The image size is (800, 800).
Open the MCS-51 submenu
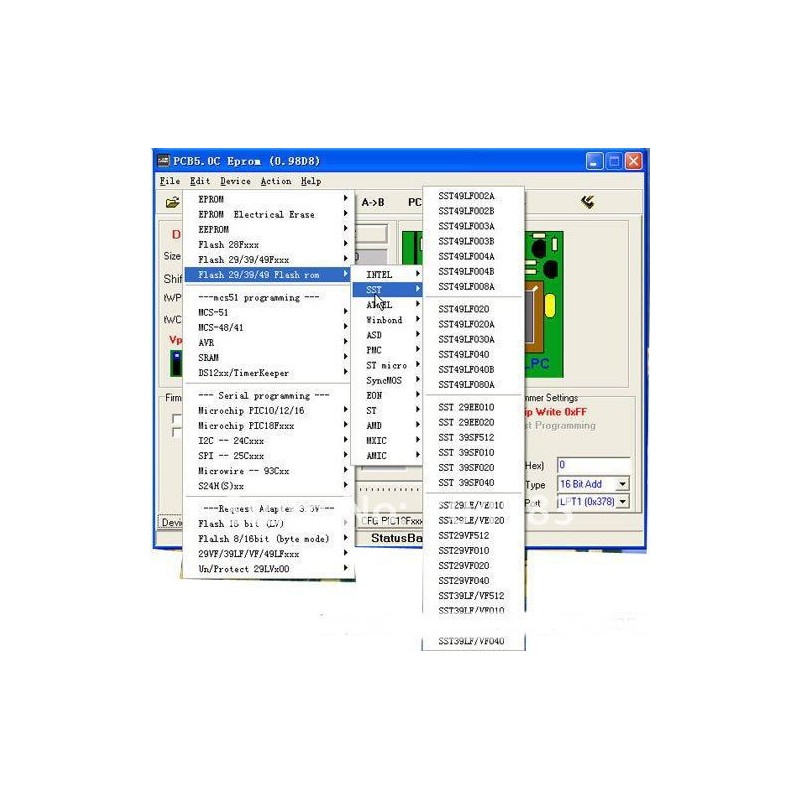(x=268, y=312)
